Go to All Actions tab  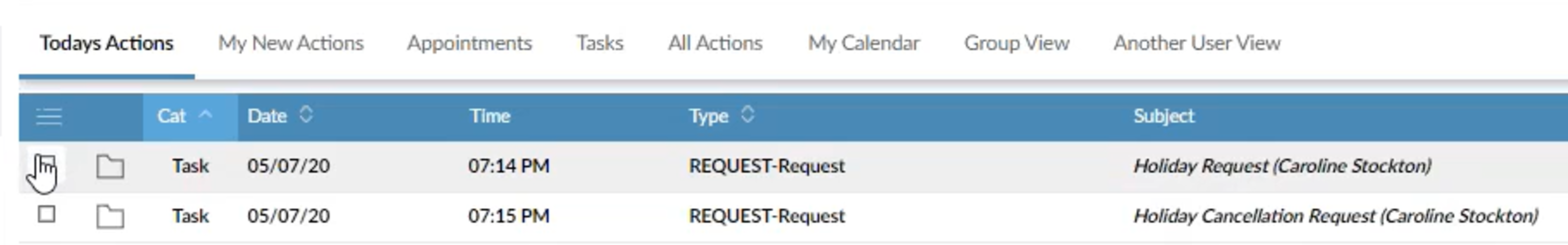pyautogui.click(x=715, y=43)
